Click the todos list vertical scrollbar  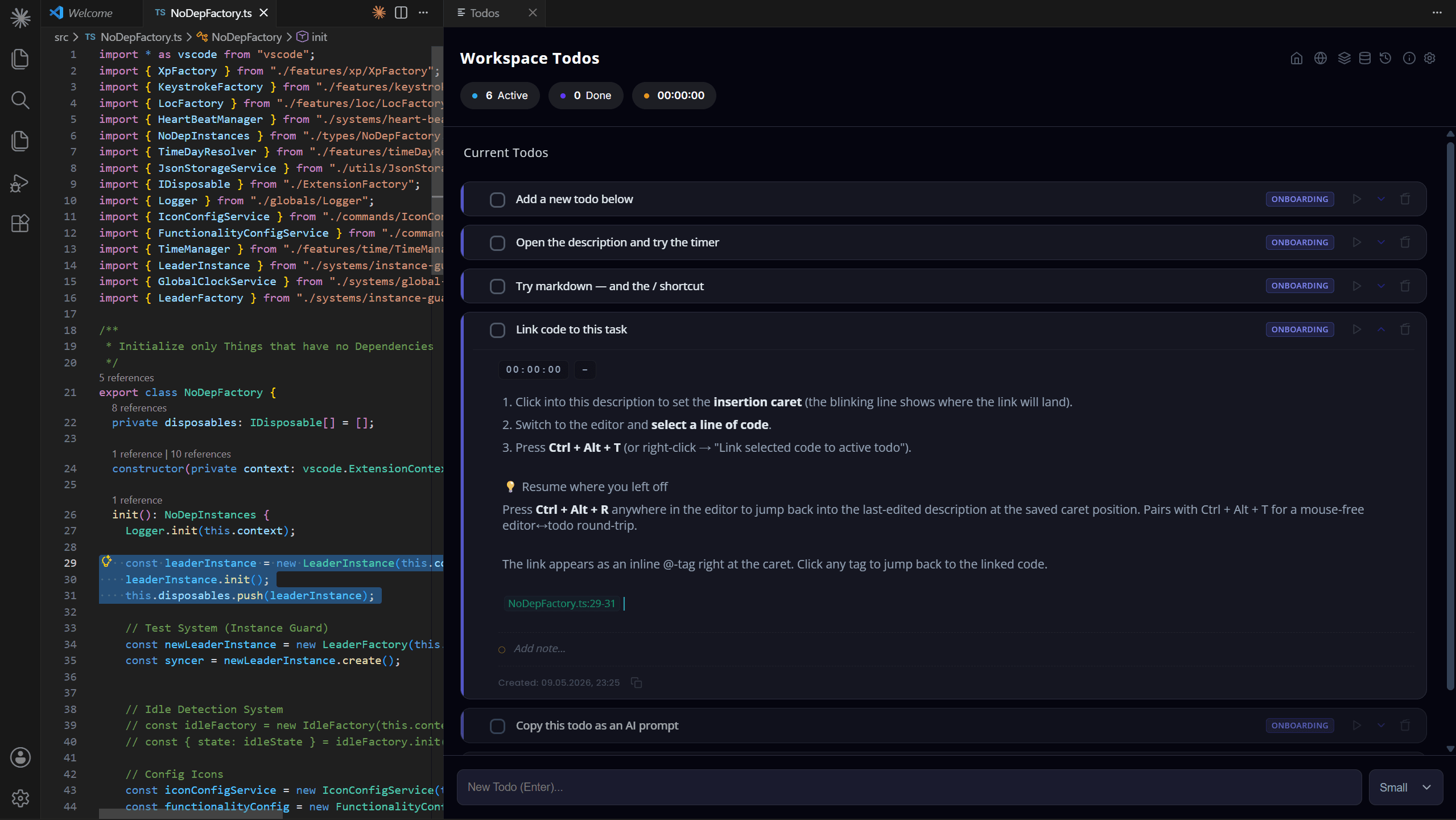1450,415
